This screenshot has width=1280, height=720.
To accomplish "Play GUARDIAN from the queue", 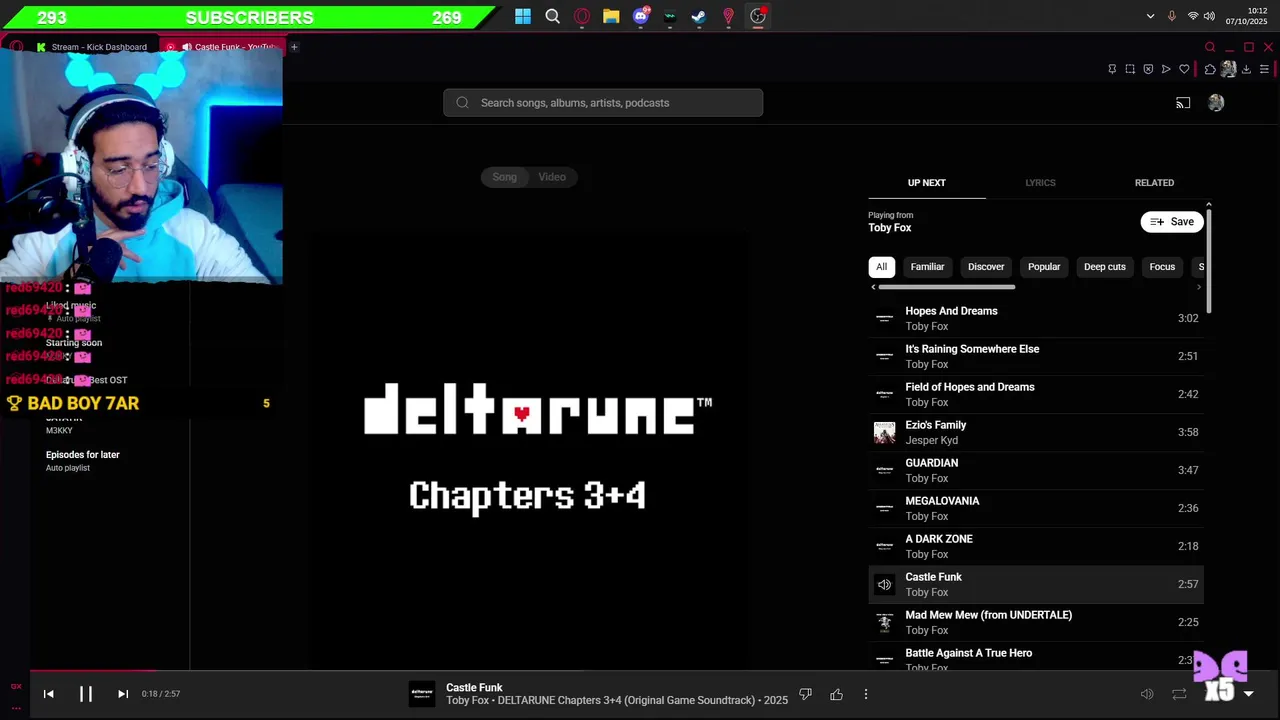I will [x=1036, y=470].
